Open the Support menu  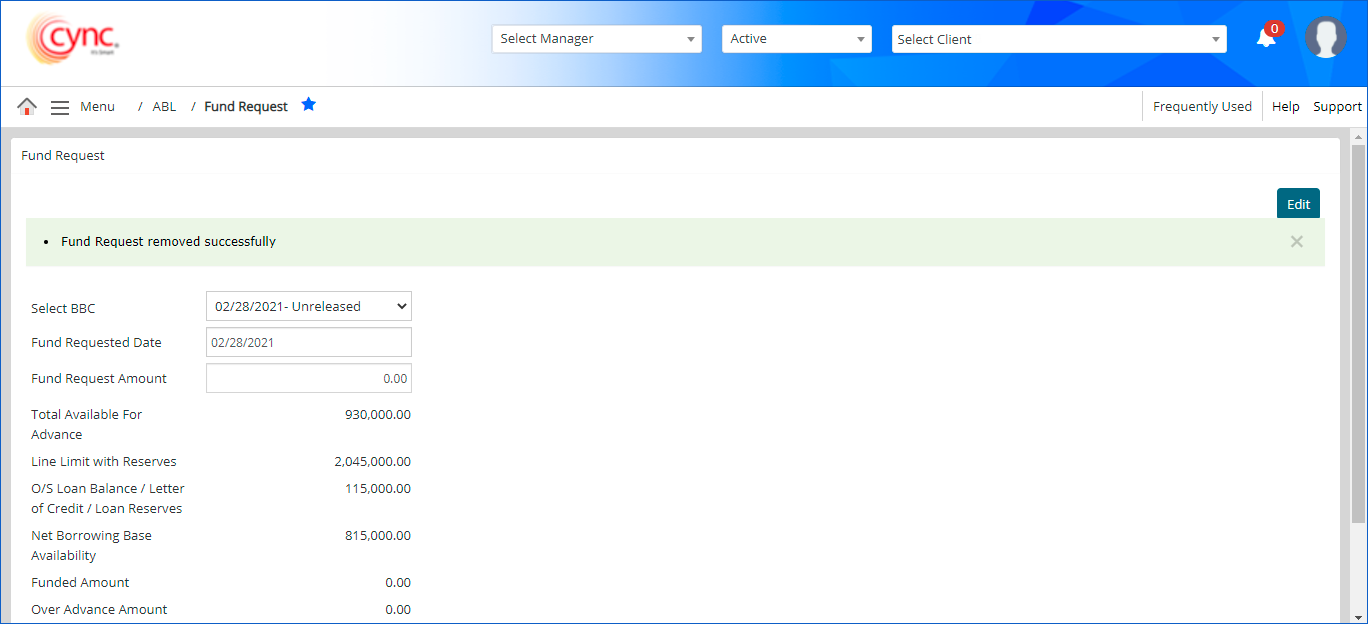1337,107
